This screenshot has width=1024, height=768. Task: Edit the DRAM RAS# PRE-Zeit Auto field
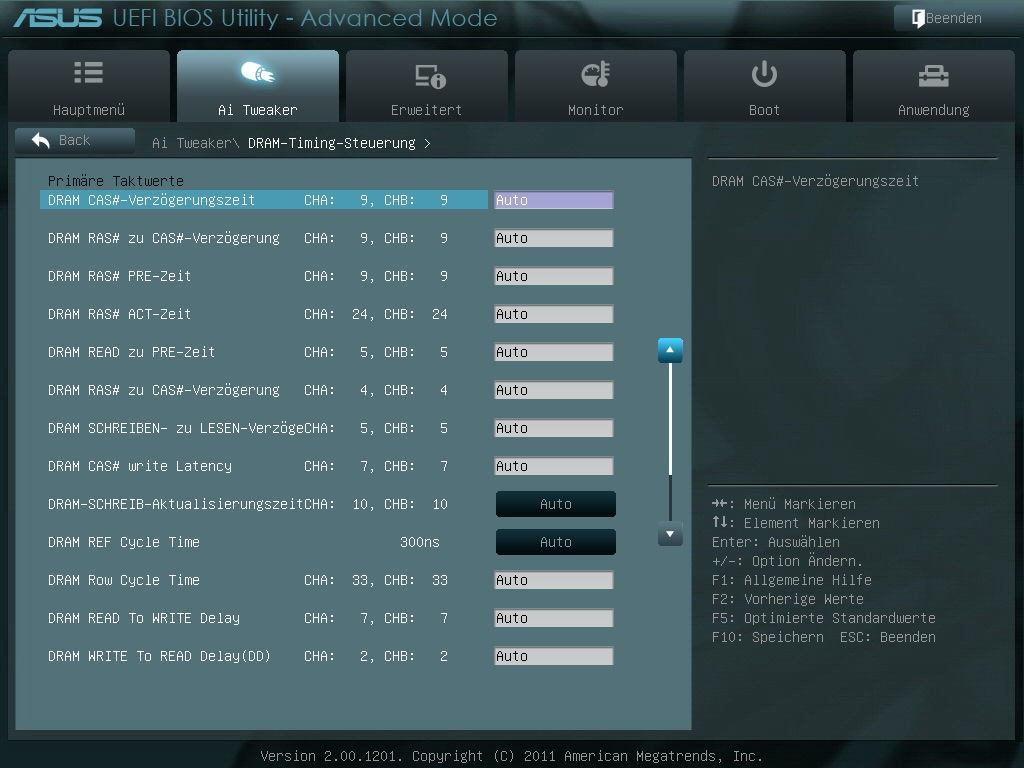tap(554, 276)
